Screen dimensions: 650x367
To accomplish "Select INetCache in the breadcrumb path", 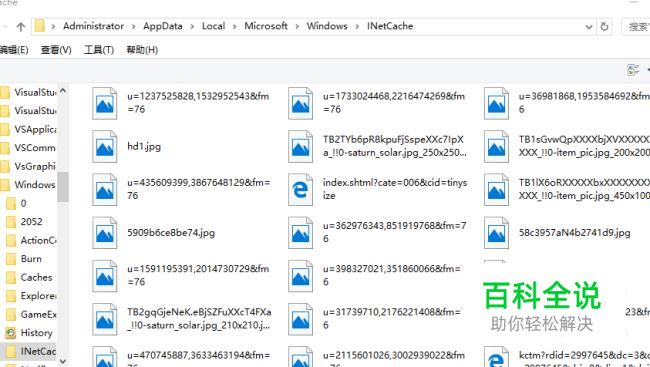I will 390,26.
